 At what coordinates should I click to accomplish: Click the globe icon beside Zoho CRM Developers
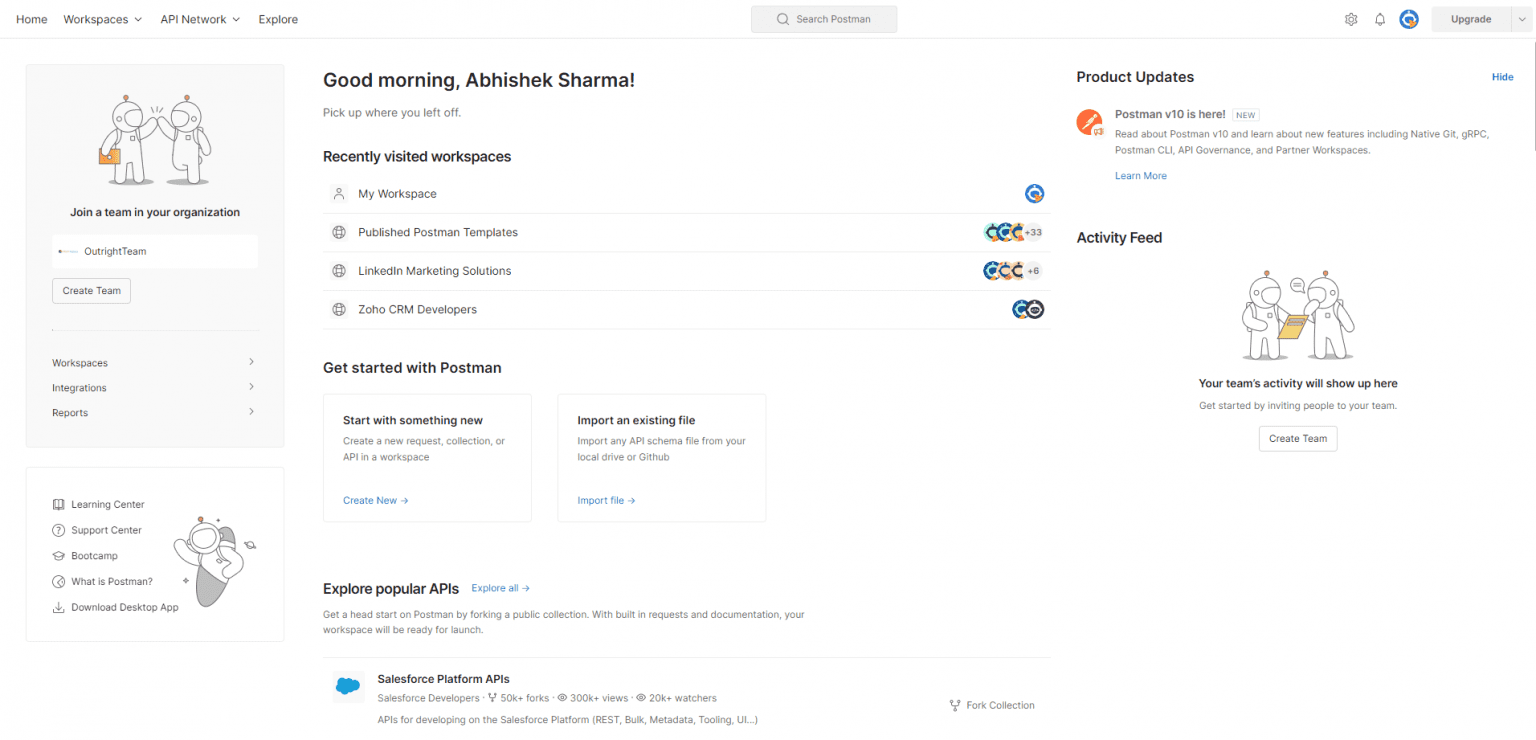tap(338, 309)
